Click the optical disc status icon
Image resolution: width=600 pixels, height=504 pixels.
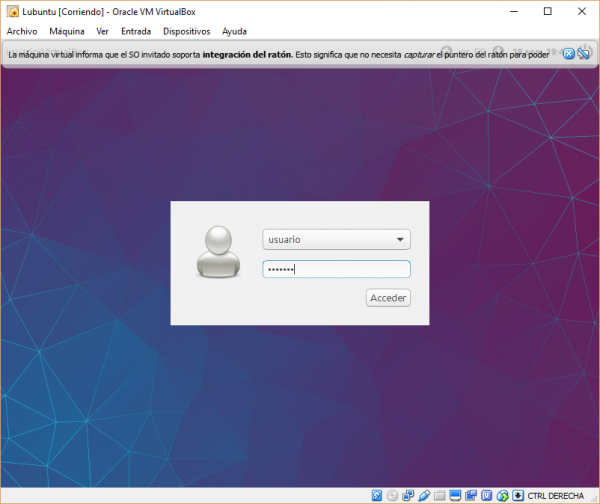click(392, 495)
